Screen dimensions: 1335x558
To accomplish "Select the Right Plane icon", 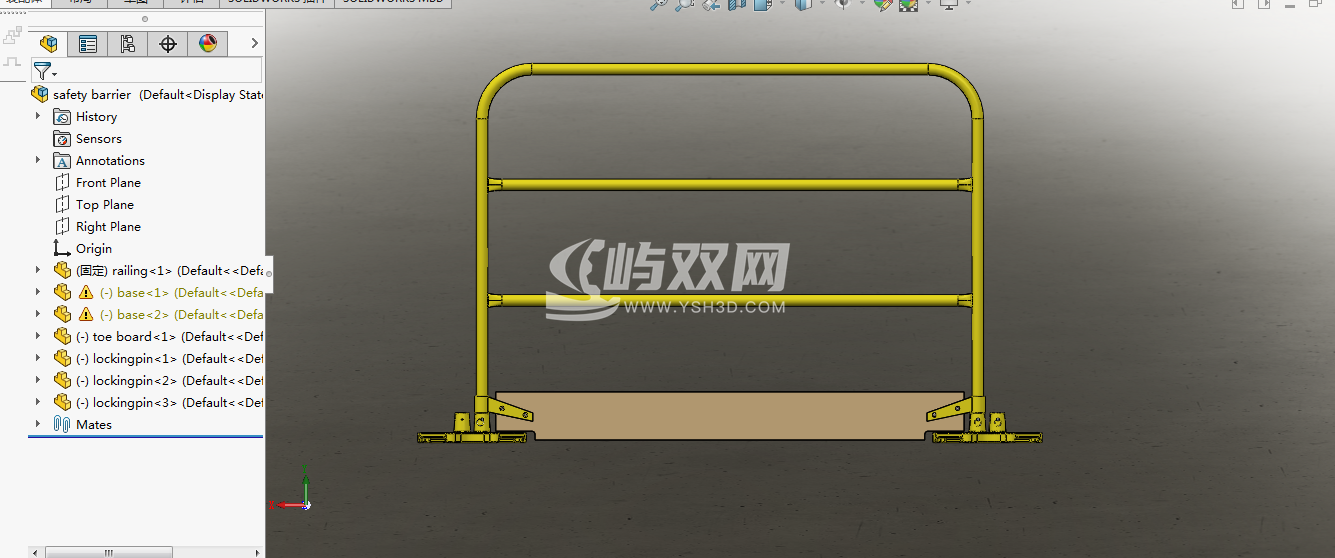I will [x=62, y=227].
